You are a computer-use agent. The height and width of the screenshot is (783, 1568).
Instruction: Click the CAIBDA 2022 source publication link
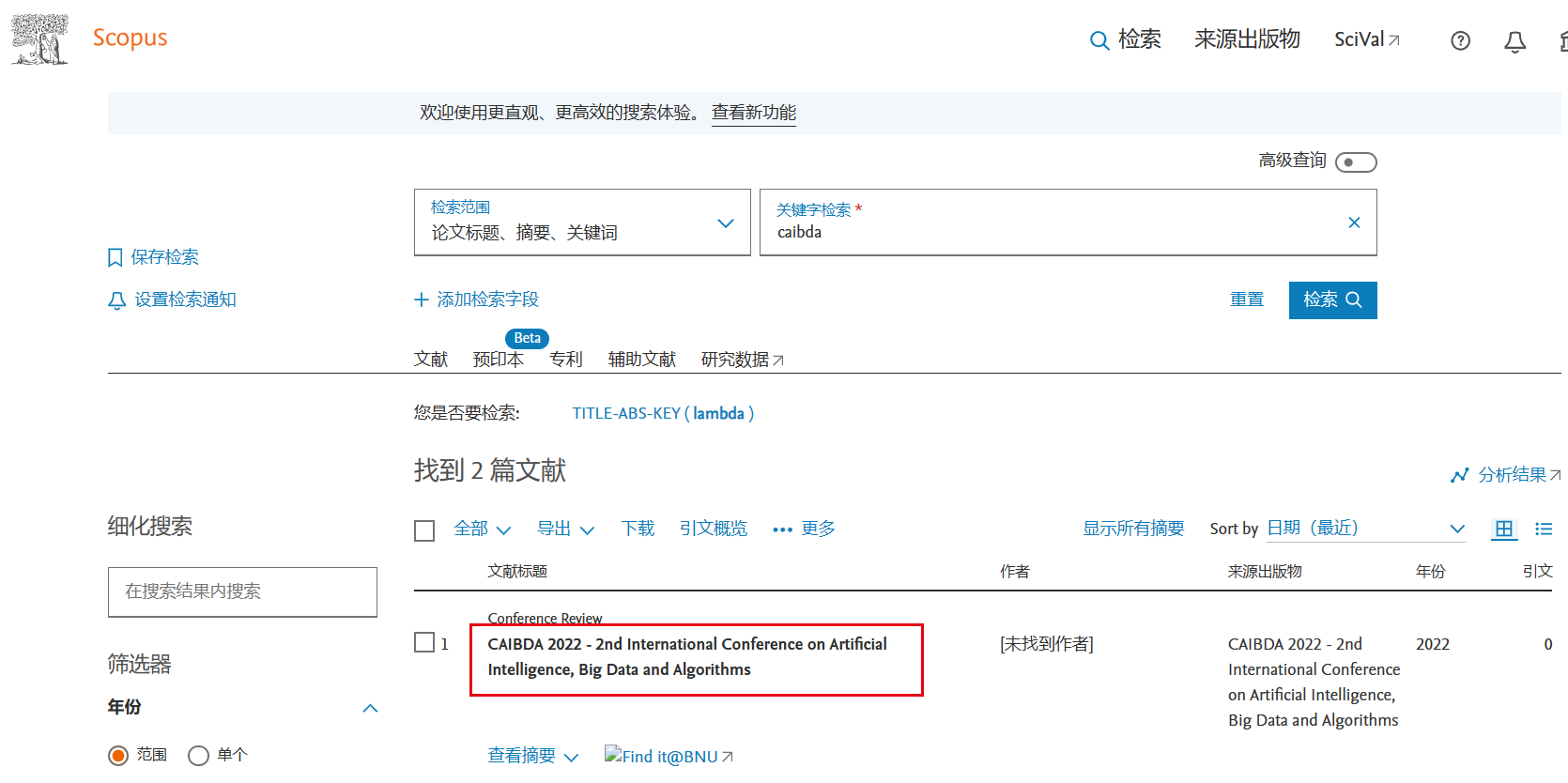1314,682
